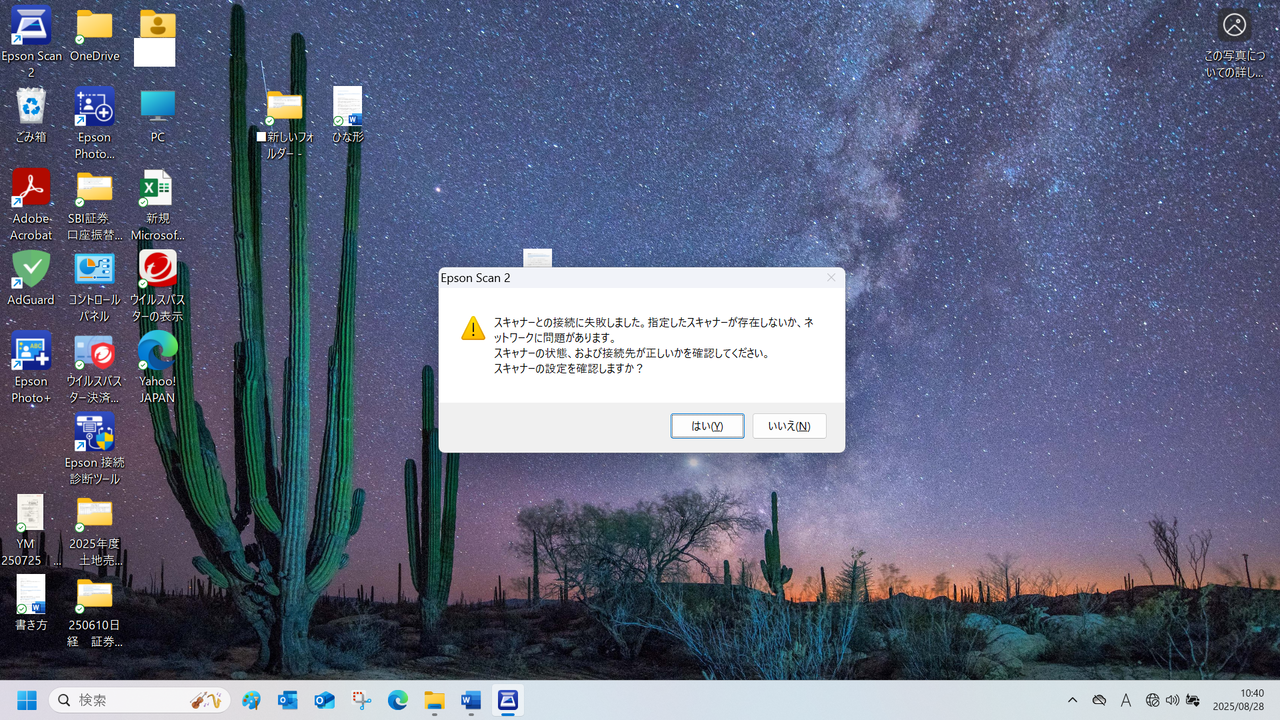1280x720 pixels.
Task: Open Microsoft Edge from the taskbar
Action: pyautogui.click(x=398, y=700)
